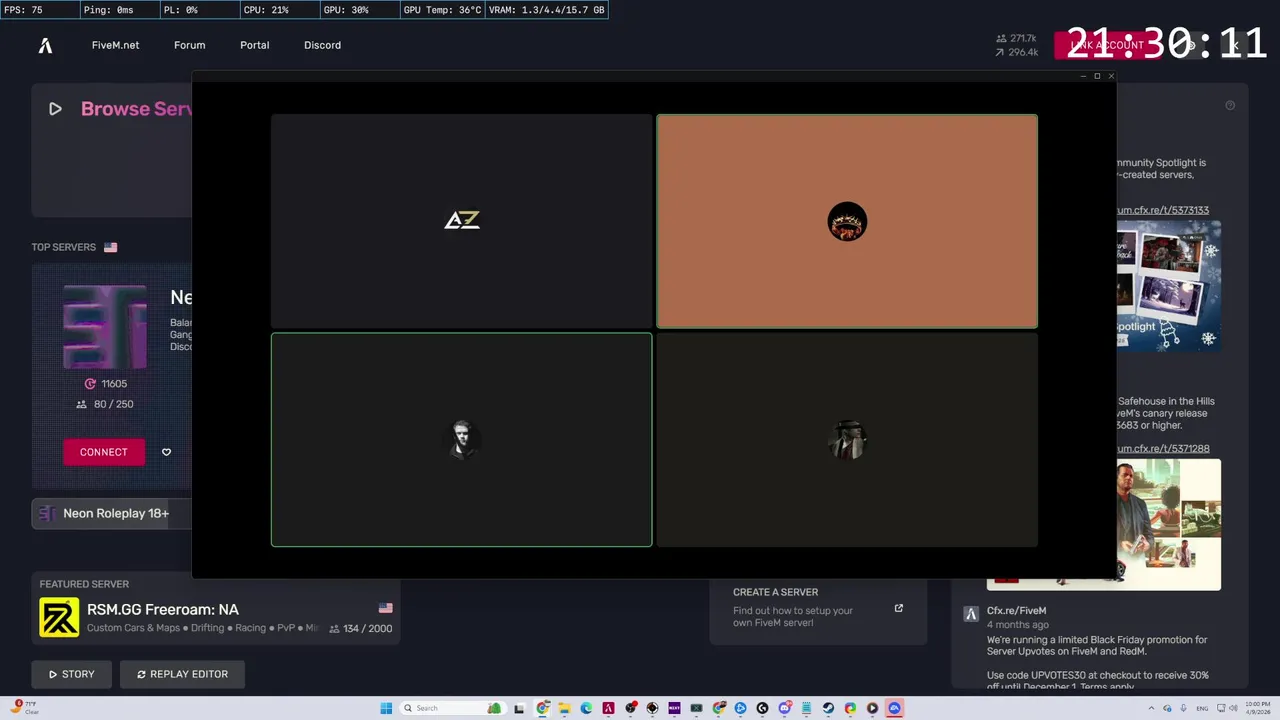Open Notepad from the taskbar
1280x720 pixels.
[x=806, y=708]
